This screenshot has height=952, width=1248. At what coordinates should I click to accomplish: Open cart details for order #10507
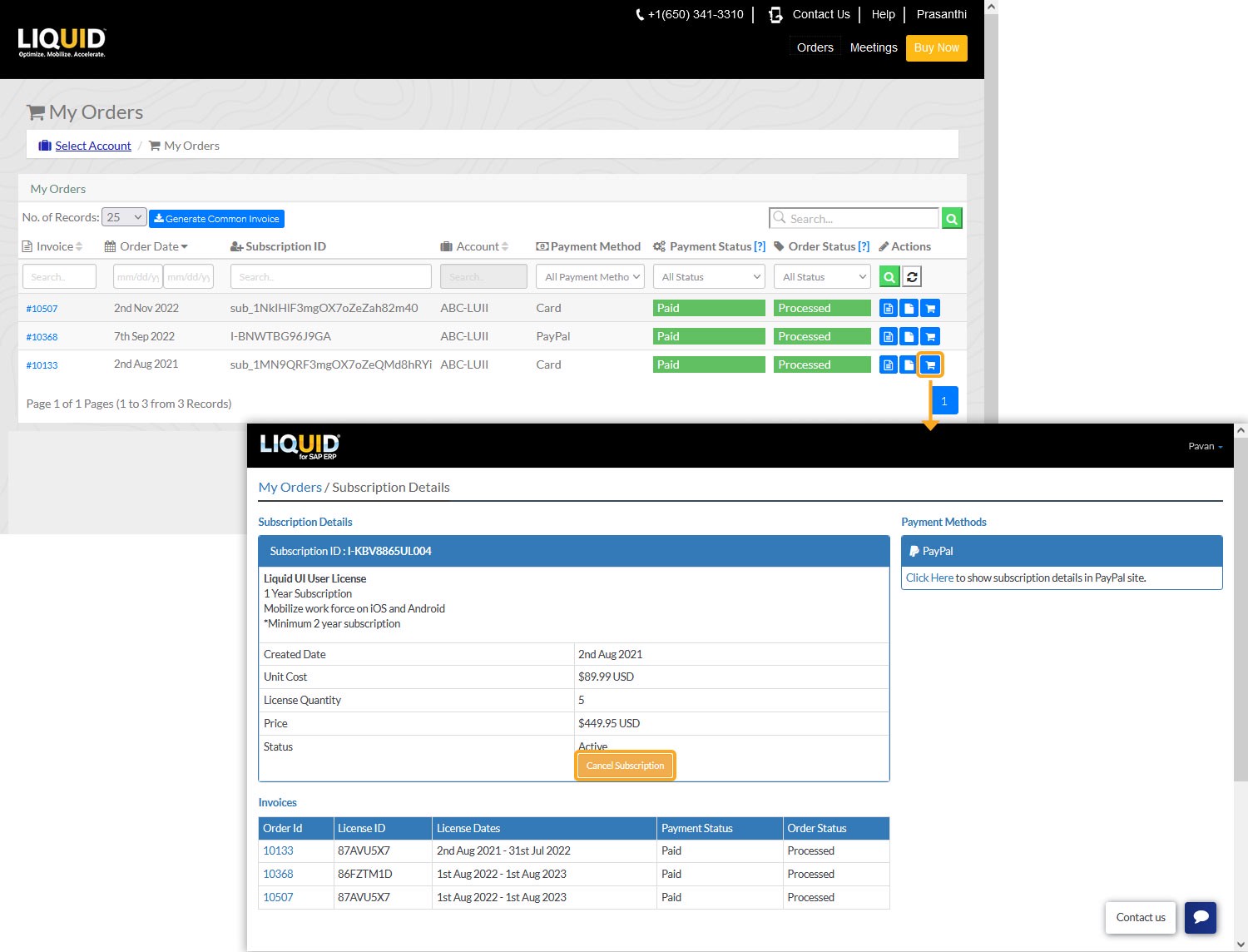point(930,309)
